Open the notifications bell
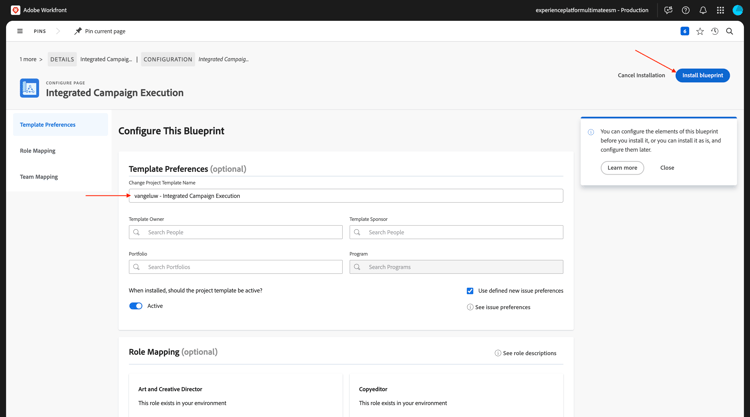750x417 pixels. (x=703, y=10)
